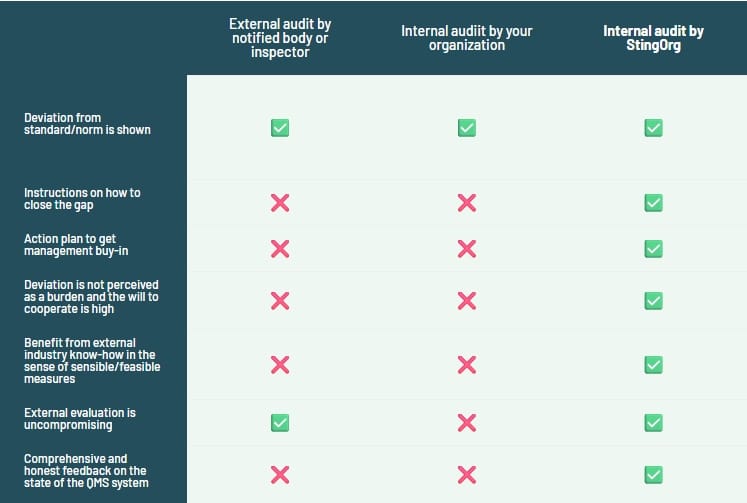Click the 'External evaluation is uncompromising' row label
The width and height of the screenshot is (747, 503).
point(80,419)
